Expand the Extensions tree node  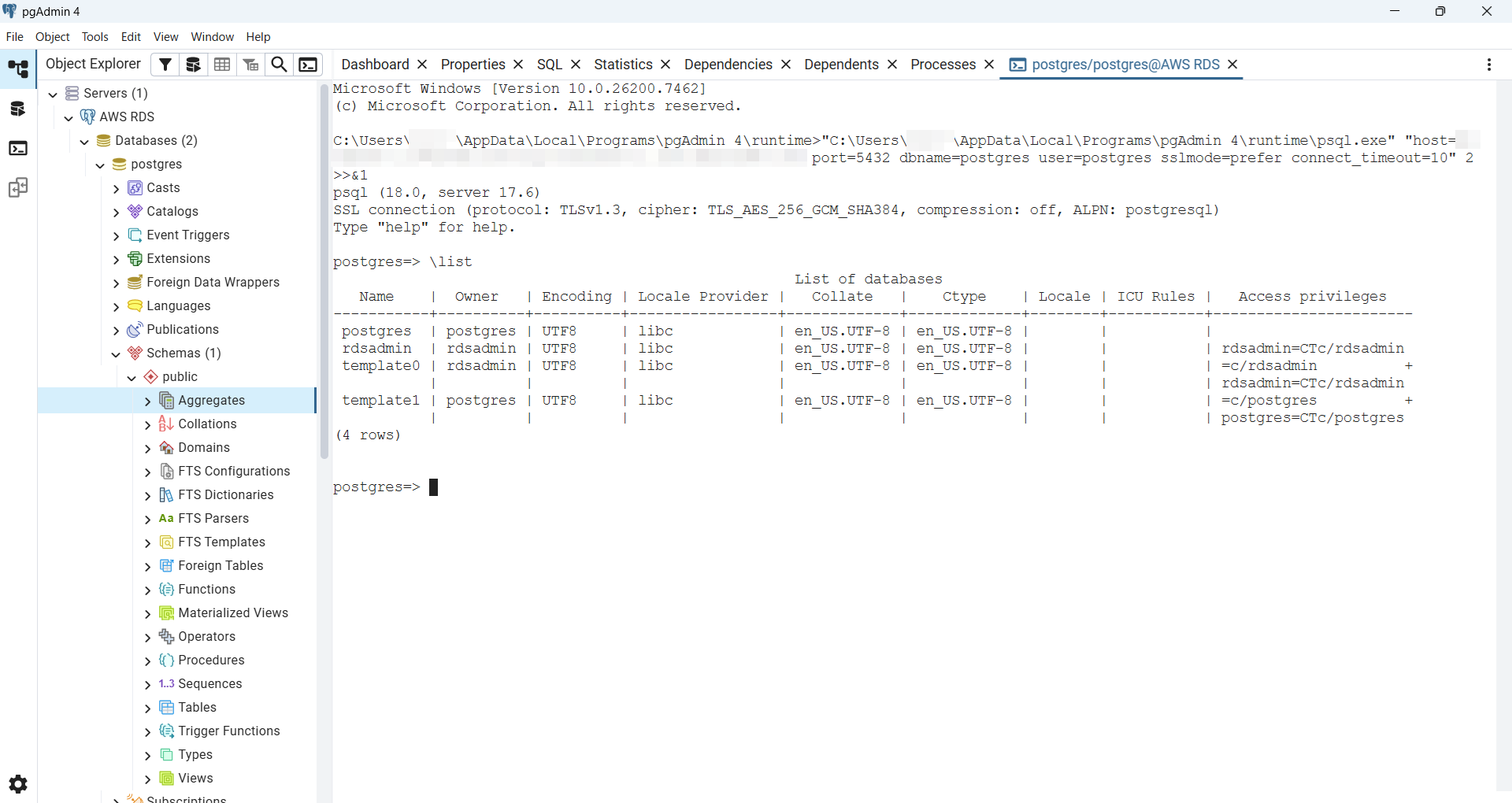point(116,259)
